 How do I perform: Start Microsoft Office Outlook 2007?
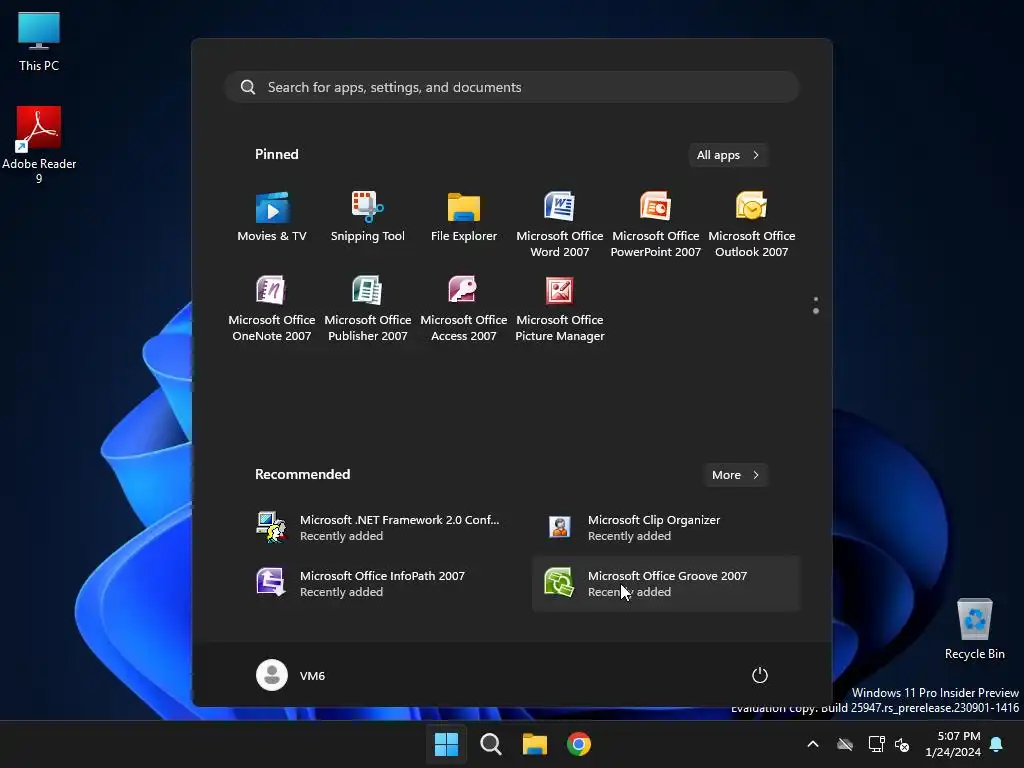pos(752,224)
